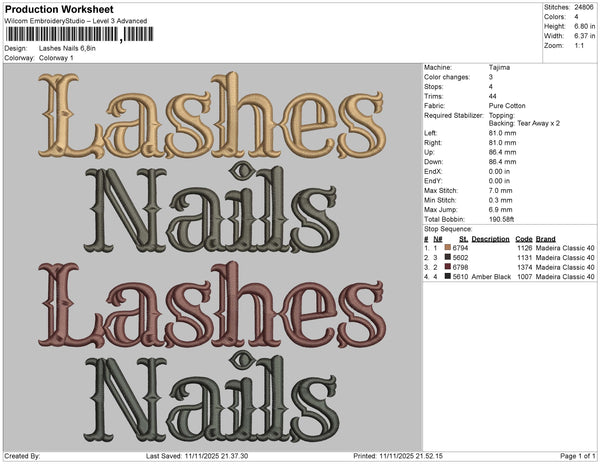Click thread code '1374' in stop 3 row
Viewport: 600px width, 464px height.
(525, 267)
